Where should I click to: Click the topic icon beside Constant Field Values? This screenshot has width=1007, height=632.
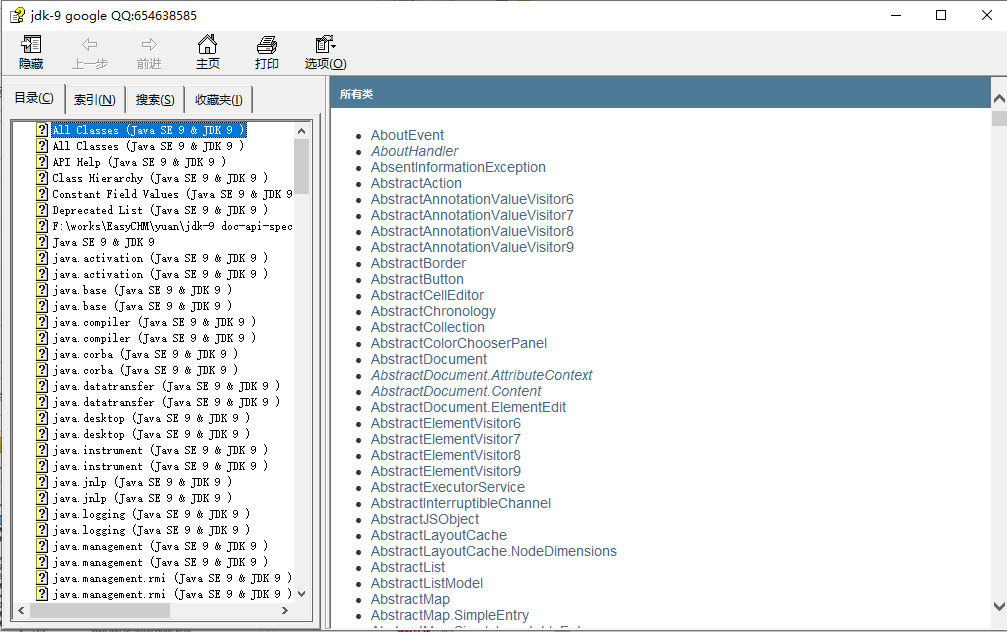tap(42, 194)
